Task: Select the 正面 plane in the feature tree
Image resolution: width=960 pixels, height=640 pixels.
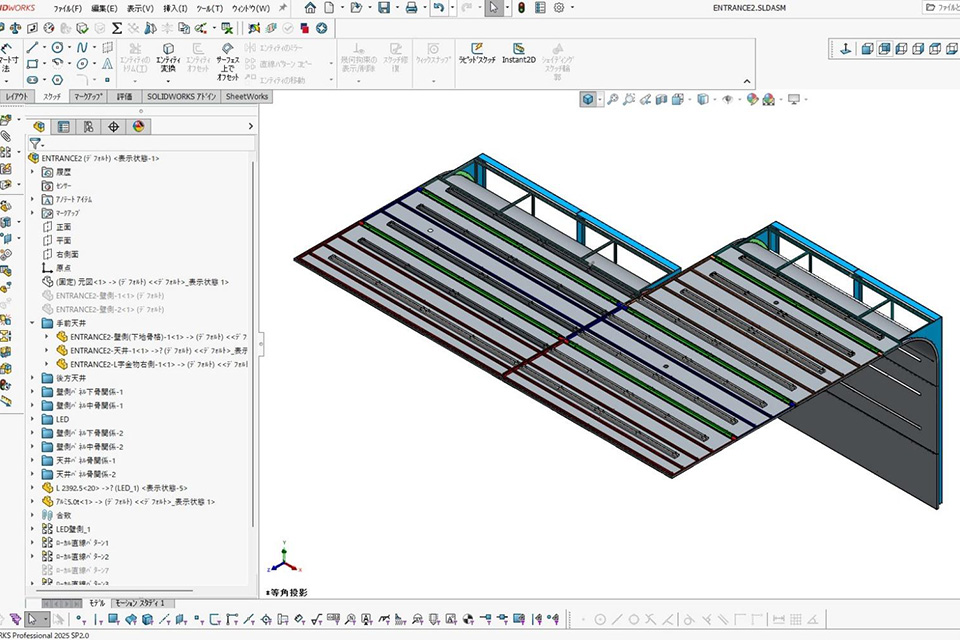Action: pyautogui.click(x=62, y=227)
